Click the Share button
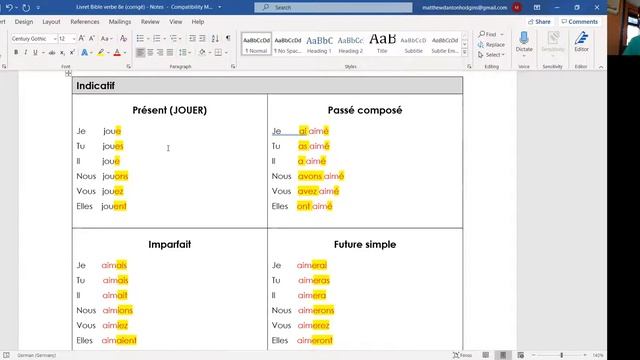Image resolution: width=640 pixels, height=360 pixels. click(x=539, y=22)
